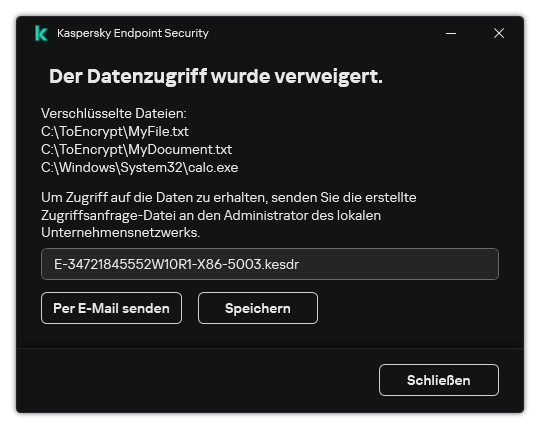Select the MyDocument.txt path entry
540x429 pixels.
click(136, 149)
